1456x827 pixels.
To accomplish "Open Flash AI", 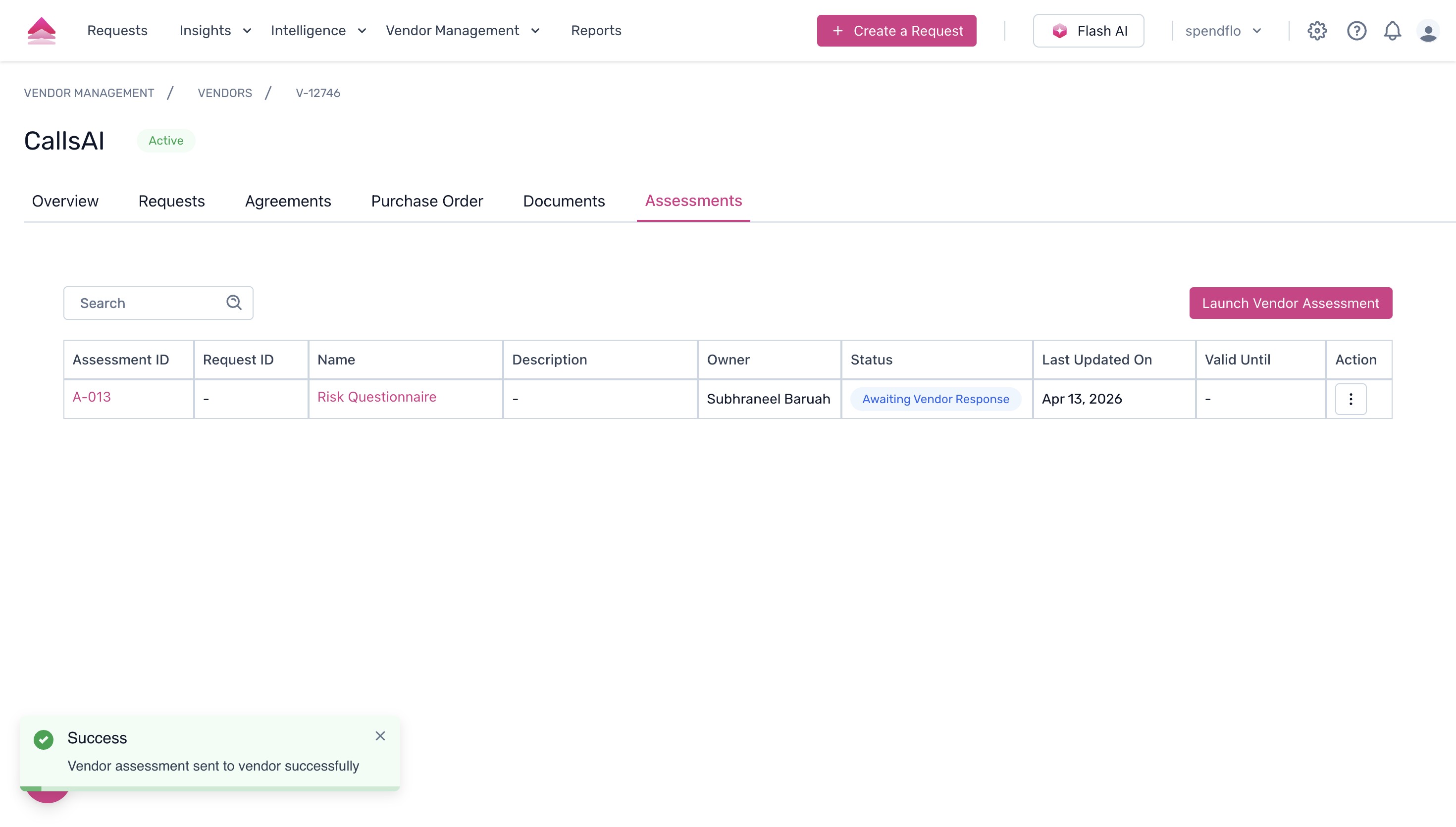I will click(1088, 31).
